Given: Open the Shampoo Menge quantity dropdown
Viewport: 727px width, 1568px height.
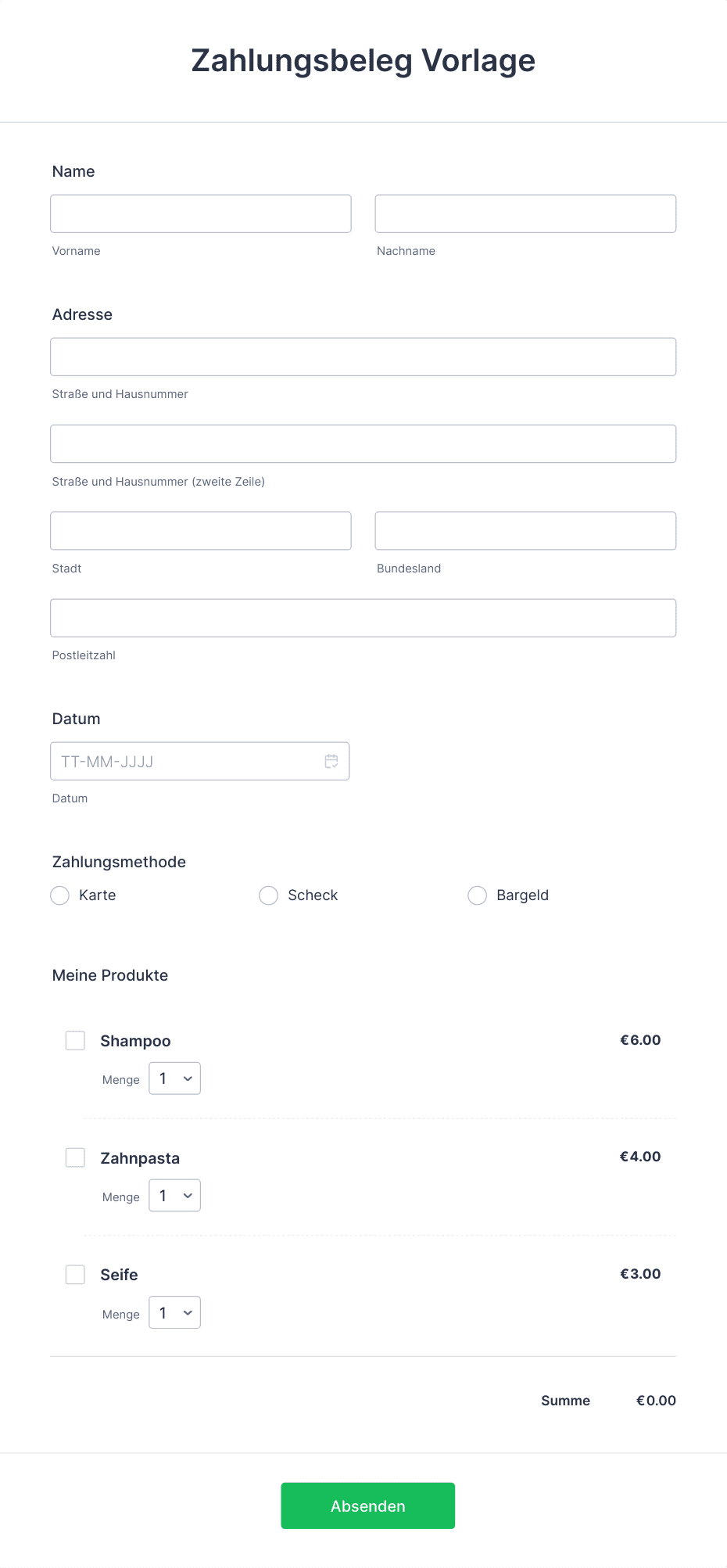Looking at the screenshot, I should tap(175, 1078).
